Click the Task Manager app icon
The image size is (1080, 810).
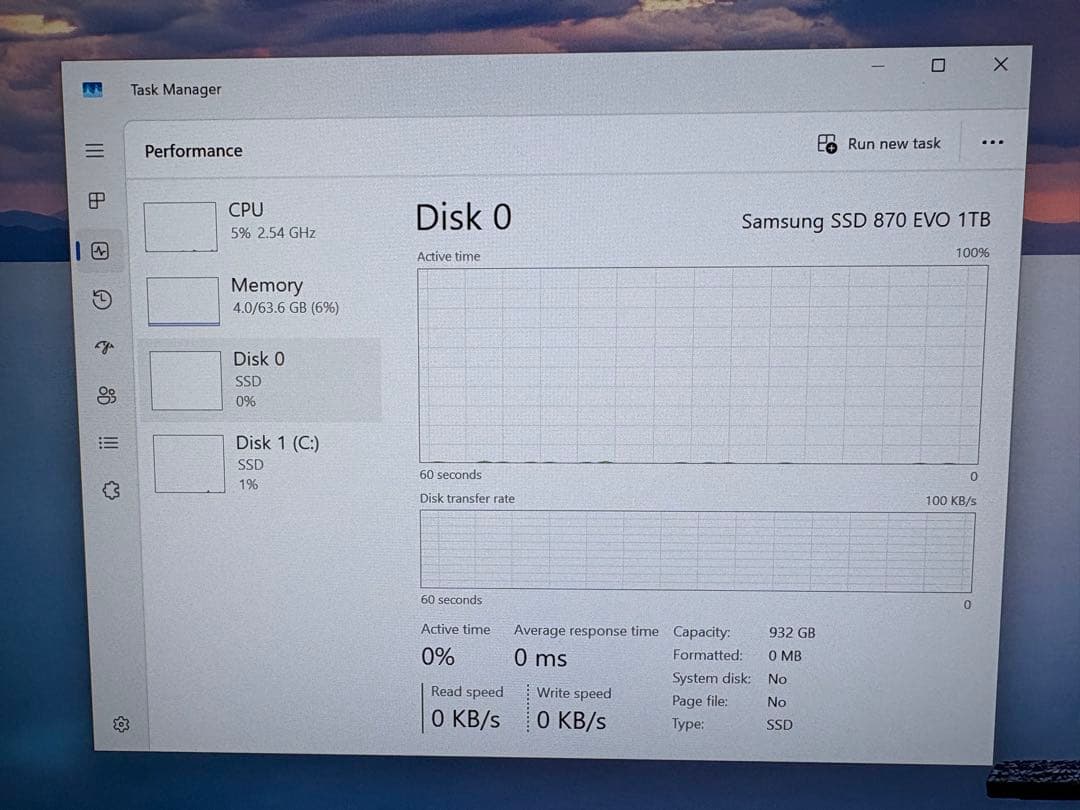pos(92,90)
